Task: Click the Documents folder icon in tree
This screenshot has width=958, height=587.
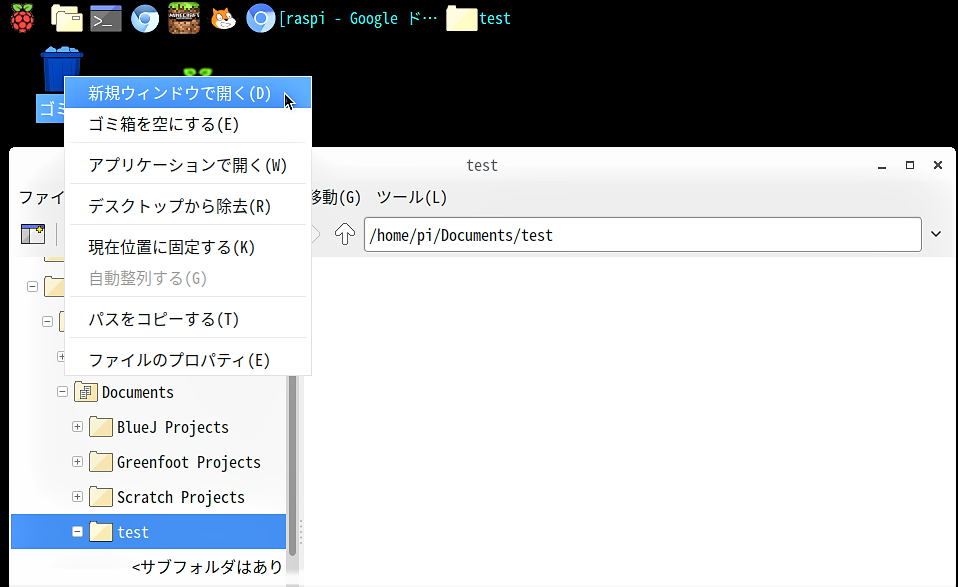Action: tap(86, 392)
